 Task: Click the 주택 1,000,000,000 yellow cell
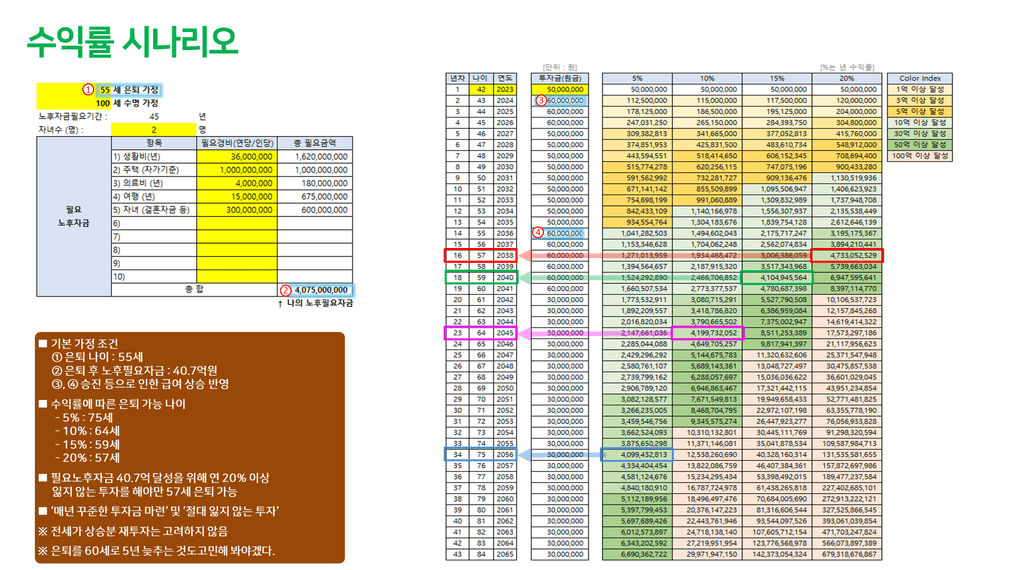tap(237, 170)
